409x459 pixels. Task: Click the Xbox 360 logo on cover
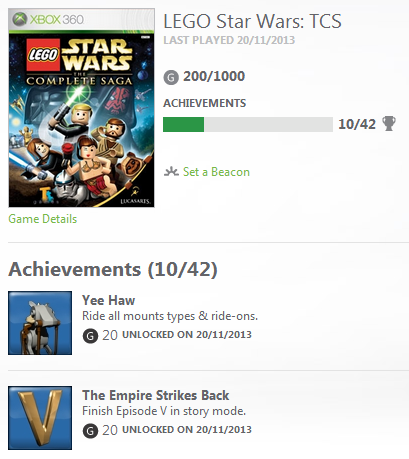click(x=48, y=19)
